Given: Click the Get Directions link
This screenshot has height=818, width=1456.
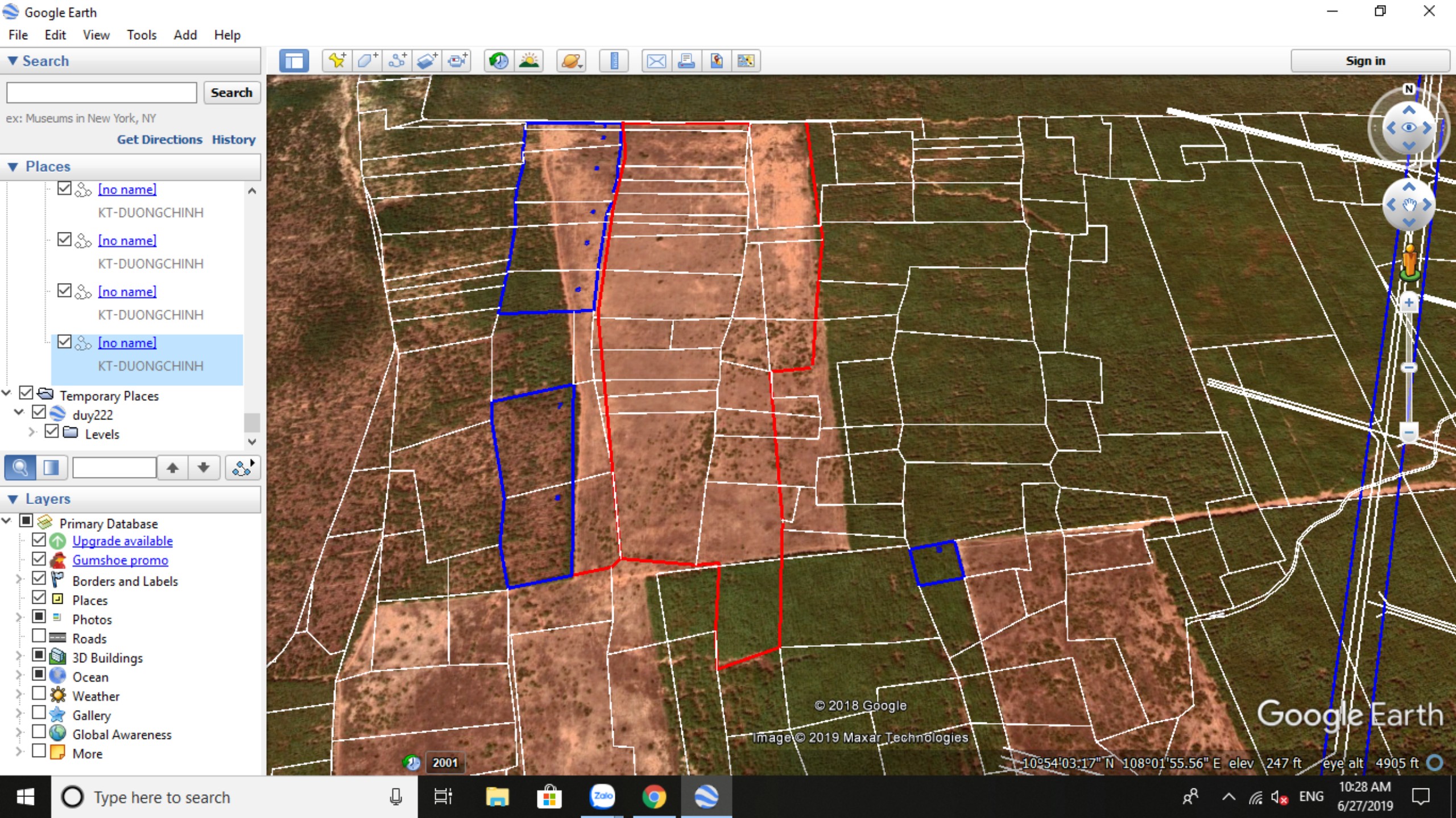Looking at the screenshot, I should point(159,140).
